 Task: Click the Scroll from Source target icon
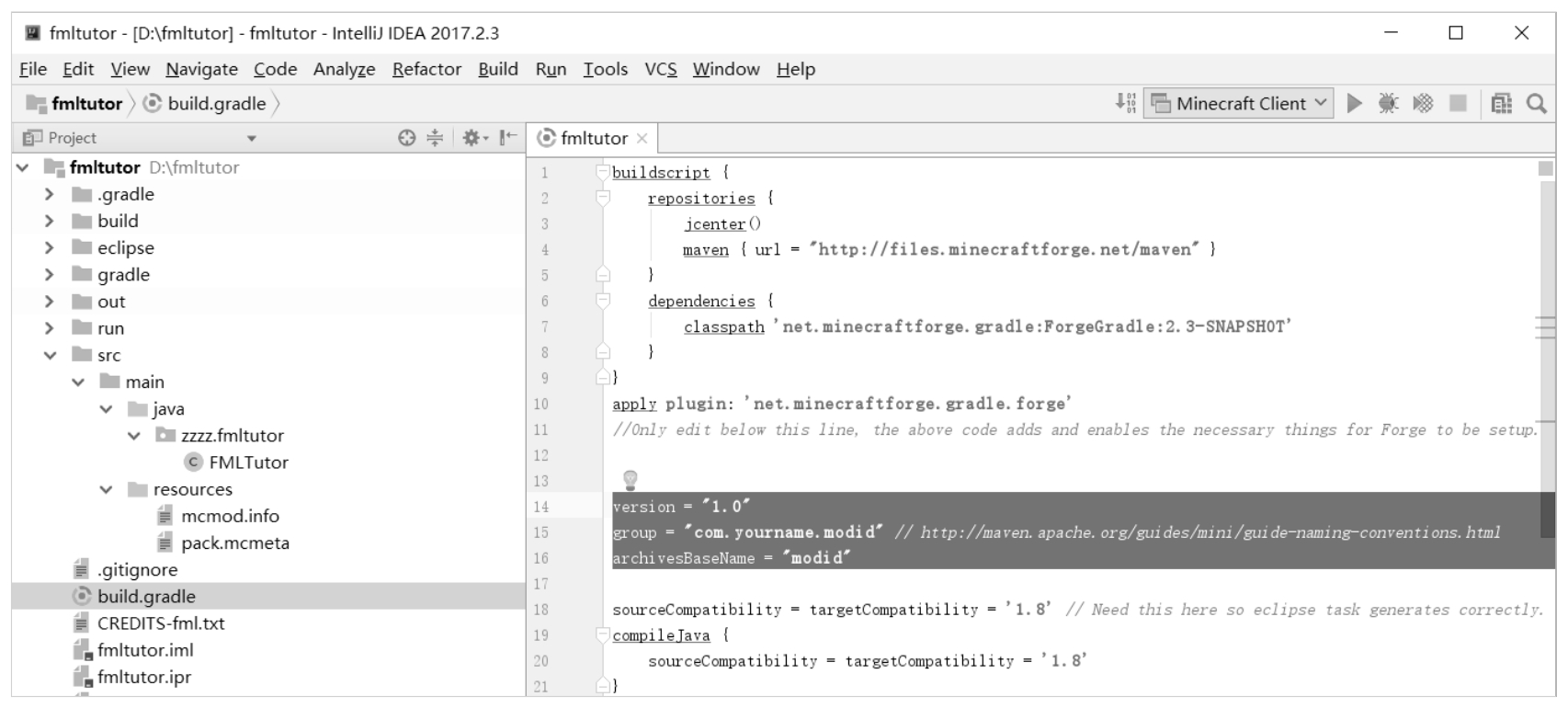tap(406, 138)
